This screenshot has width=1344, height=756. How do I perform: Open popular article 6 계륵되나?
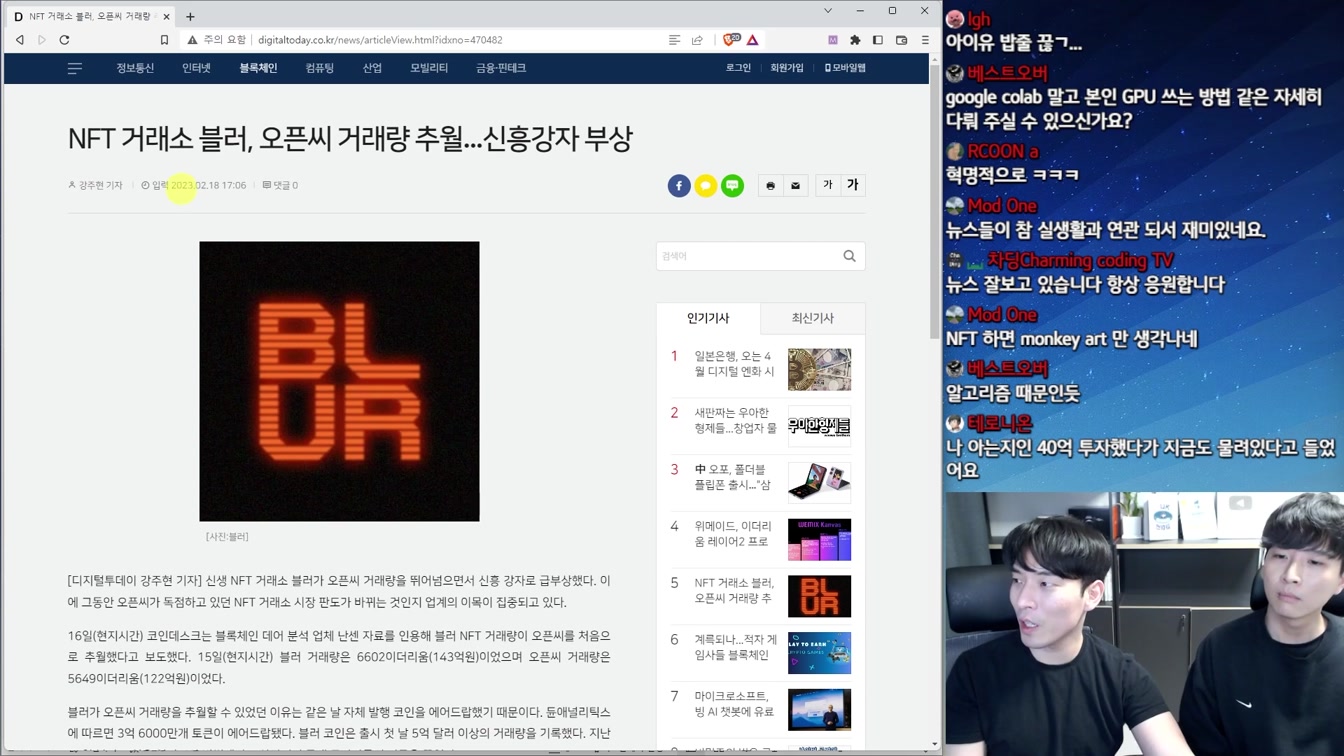735,647
